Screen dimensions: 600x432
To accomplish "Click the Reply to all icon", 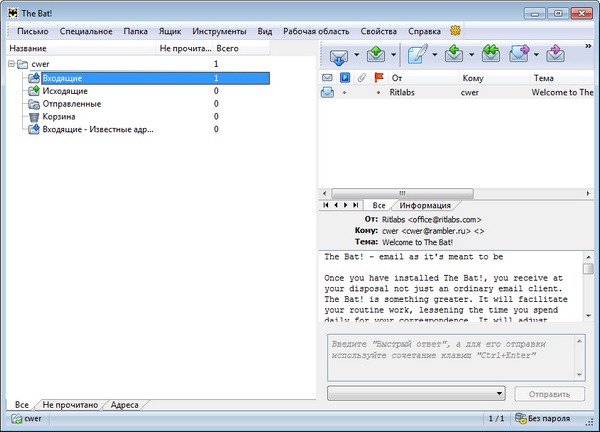I will 490,54.
